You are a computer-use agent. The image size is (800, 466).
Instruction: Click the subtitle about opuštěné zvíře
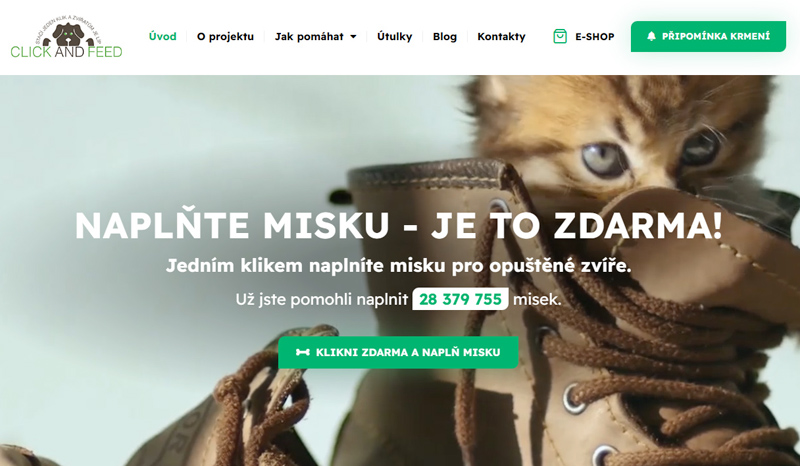pos(398,265)
